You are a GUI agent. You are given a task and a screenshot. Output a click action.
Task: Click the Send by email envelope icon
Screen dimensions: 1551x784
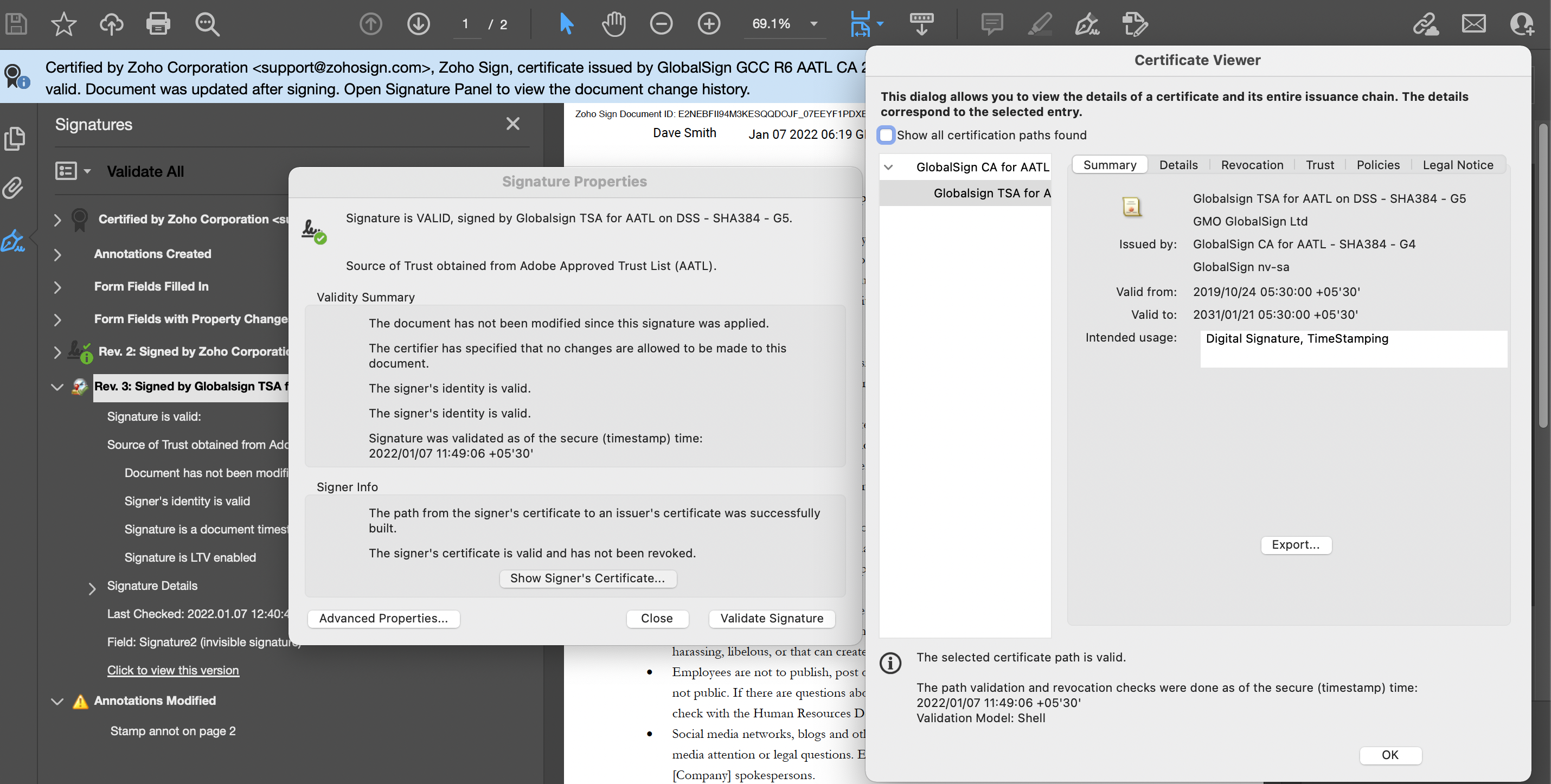click(x=1473, y=24)
